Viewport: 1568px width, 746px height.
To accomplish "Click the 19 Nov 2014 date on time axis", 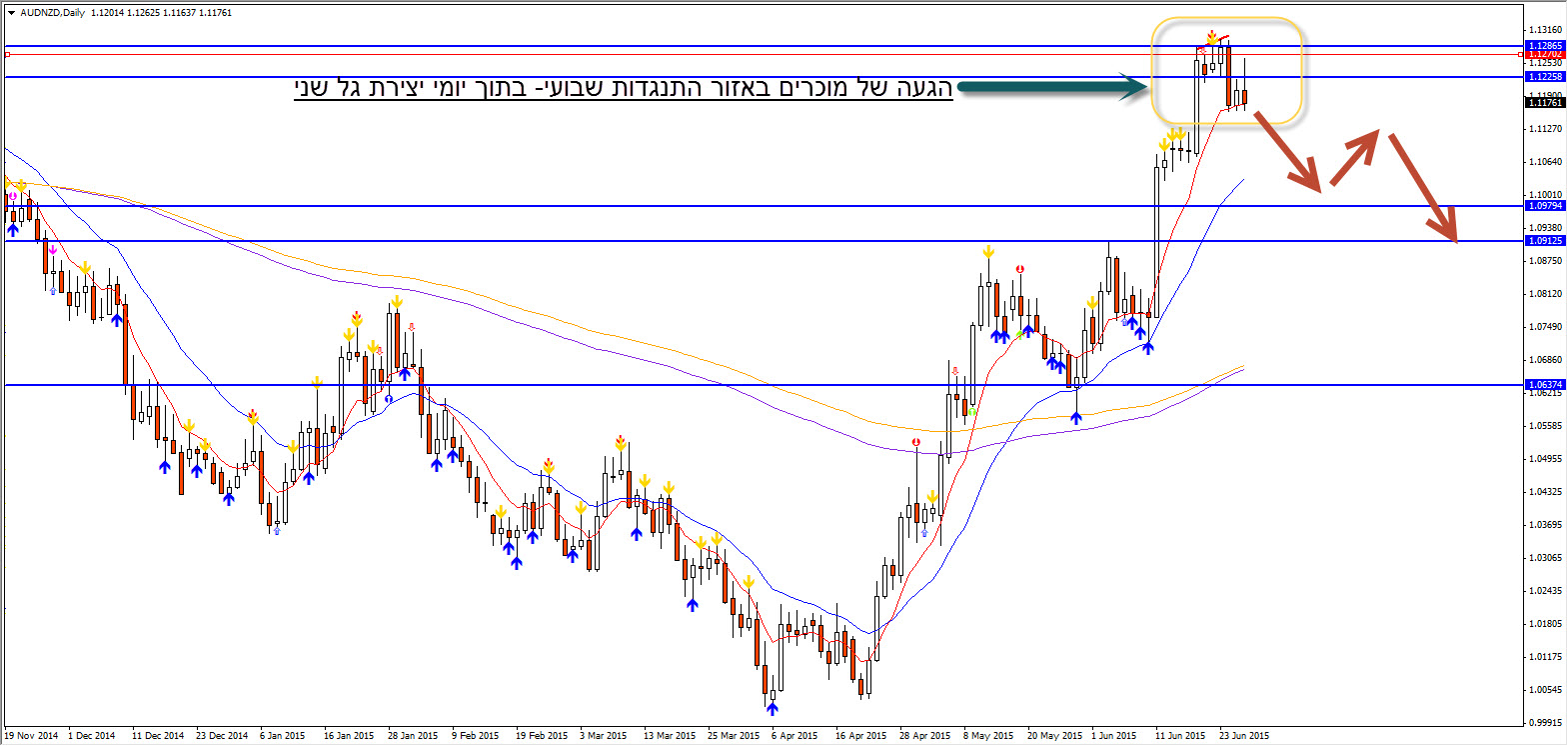I will 31,736.
